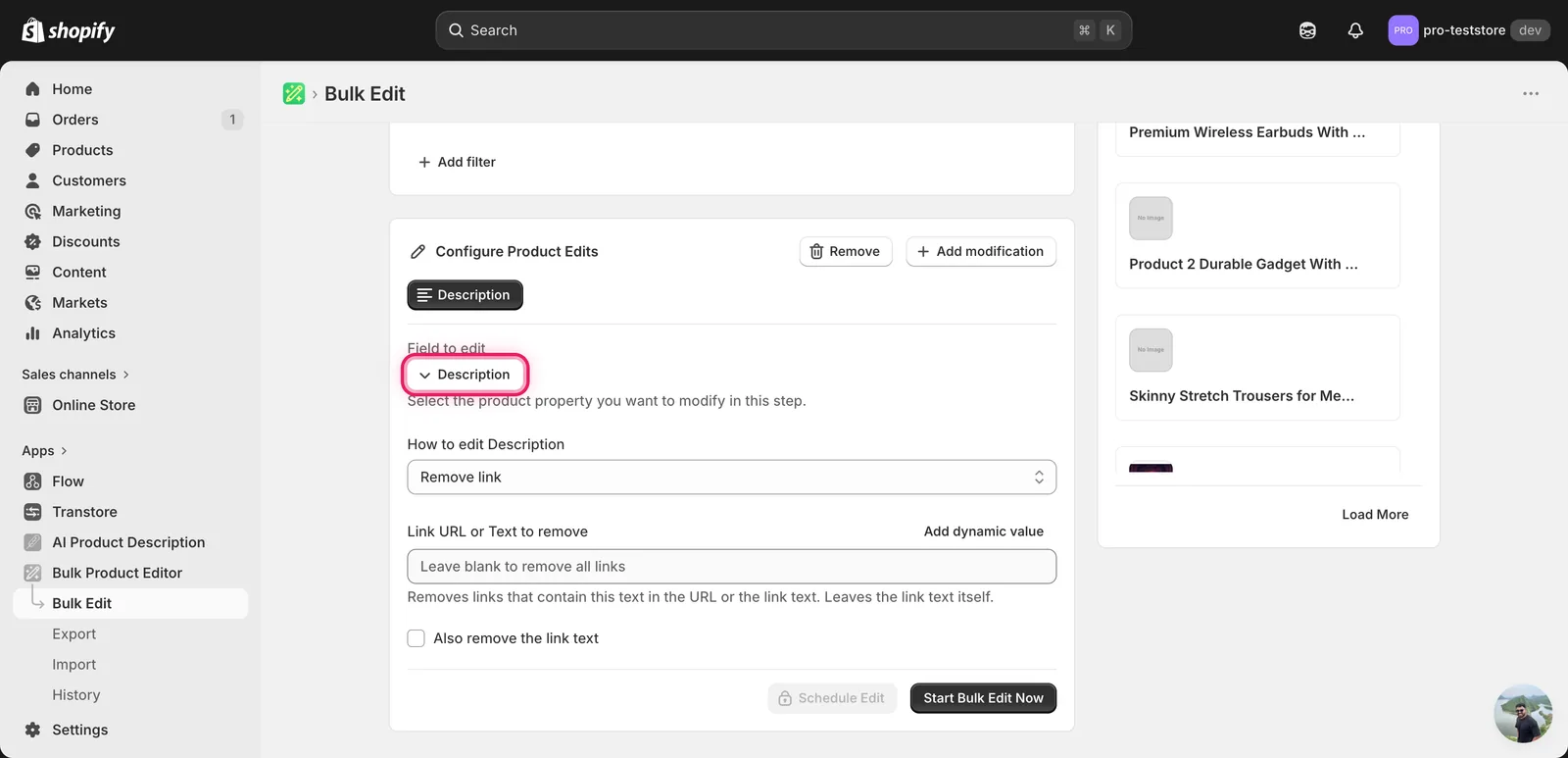Click the Orders count badge 1
The image size is (1568, 758).
click(232, 120)
